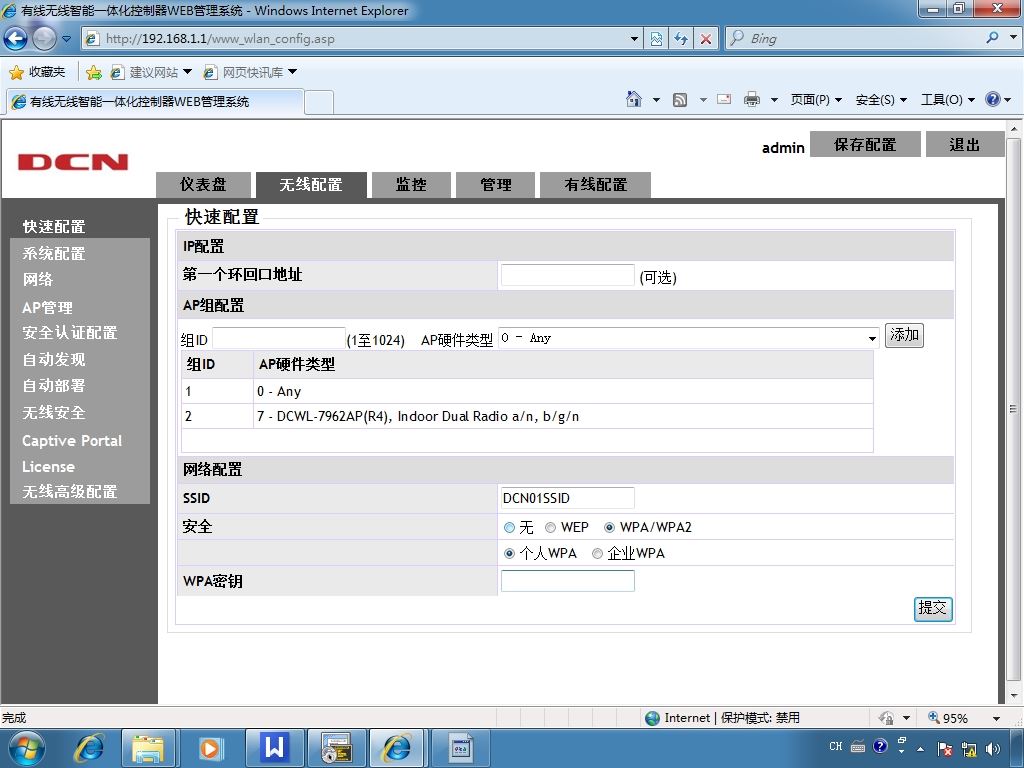Open 无线高级配置 in the sidebar
The width and height of the screenshot is (1024, 768).
coord(70,491)
